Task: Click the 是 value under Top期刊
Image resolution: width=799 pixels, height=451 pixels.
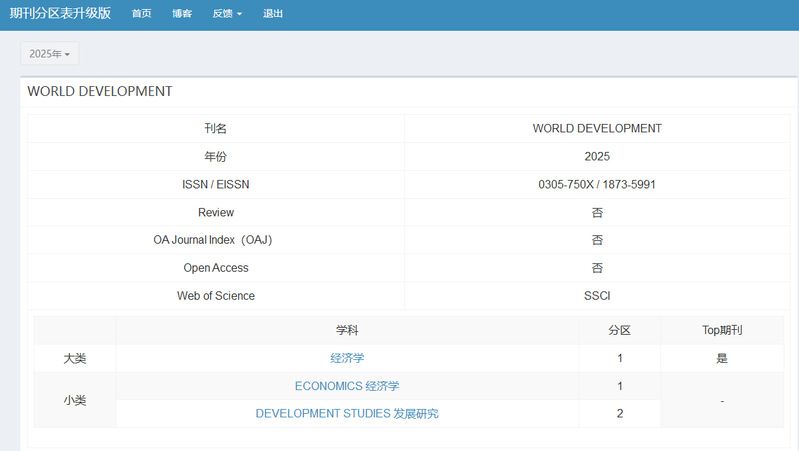Action: 722,358
